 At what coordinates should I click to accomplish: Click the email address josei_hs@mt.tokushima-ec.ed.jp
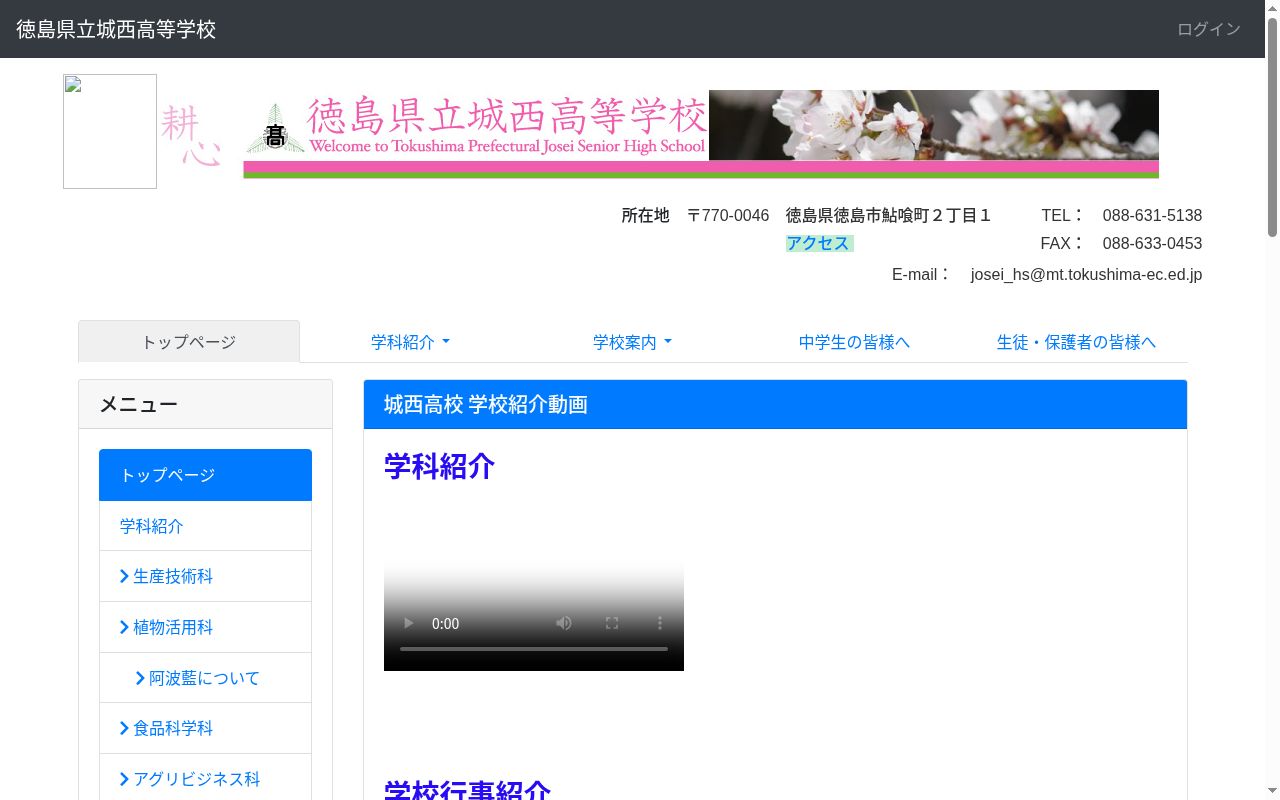(x=1086, y=274)
